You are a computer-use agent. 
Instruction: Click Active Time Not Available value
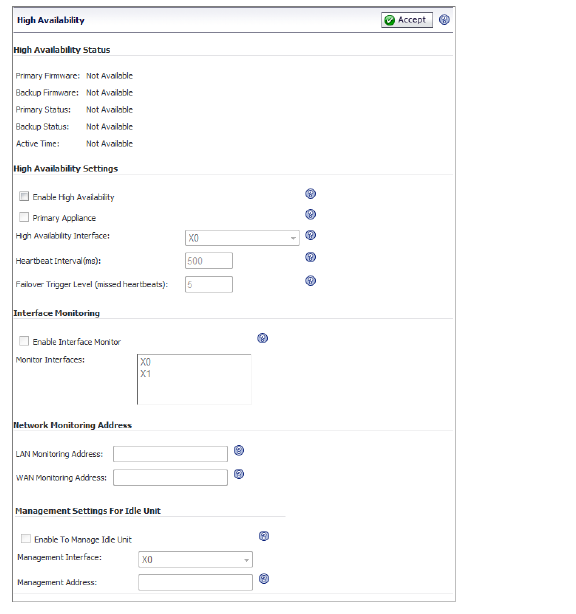pos(109,144)
